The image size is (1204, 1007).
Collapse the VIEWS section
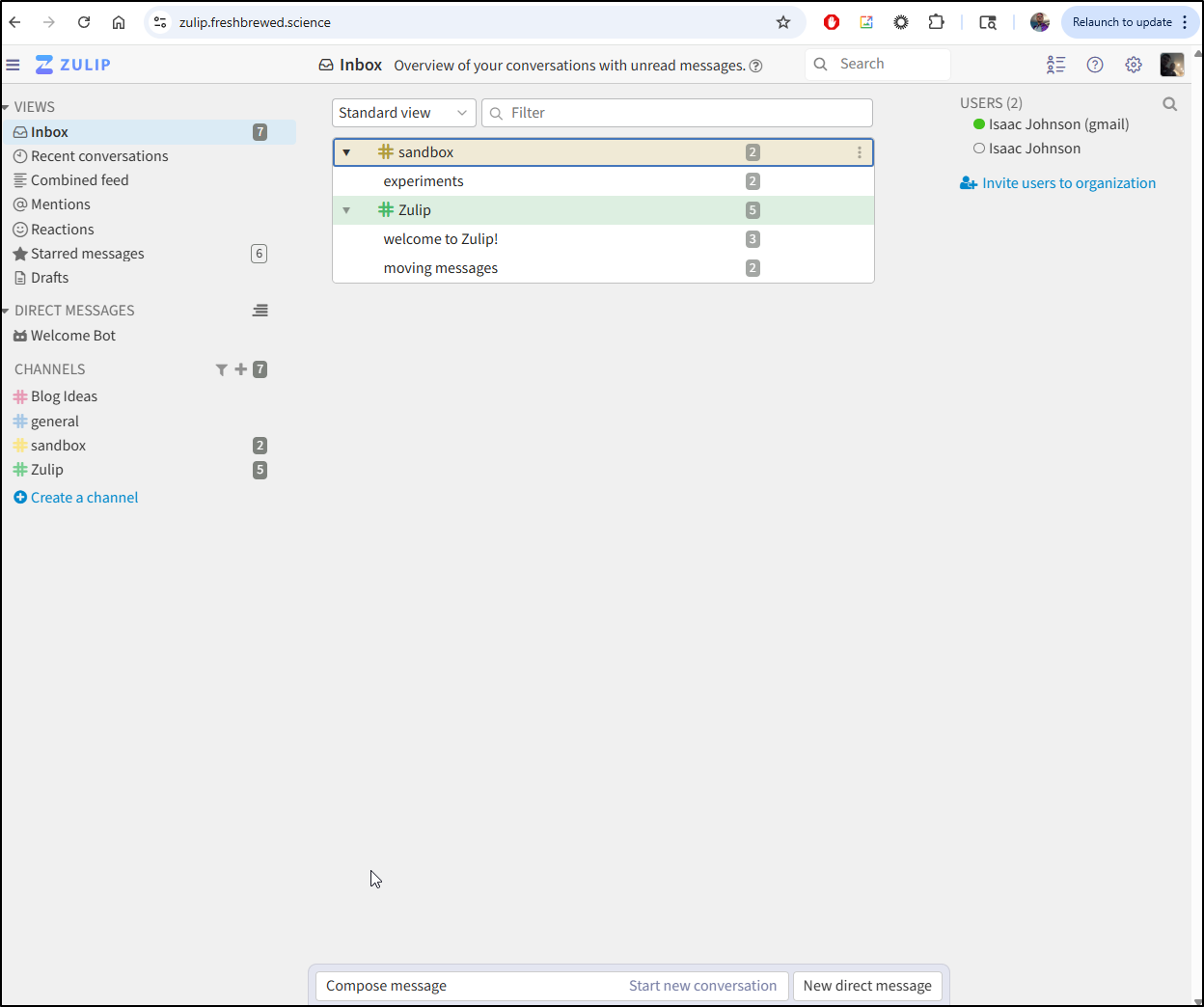click(x=6, y=107)
